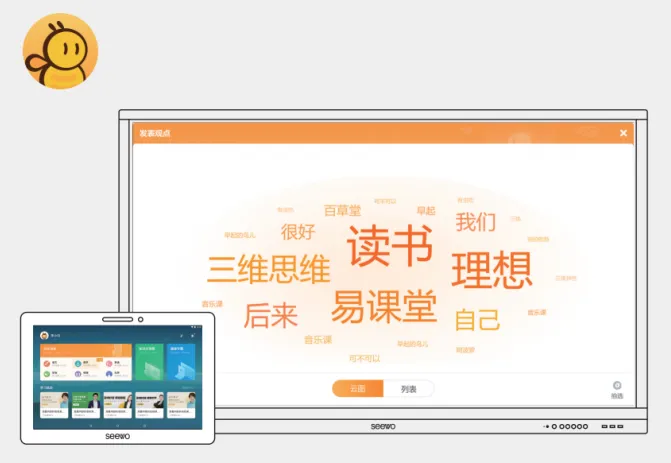Select the word 读书 in the cloud
This screenshot has width=671, height=463.
[390, 246]
